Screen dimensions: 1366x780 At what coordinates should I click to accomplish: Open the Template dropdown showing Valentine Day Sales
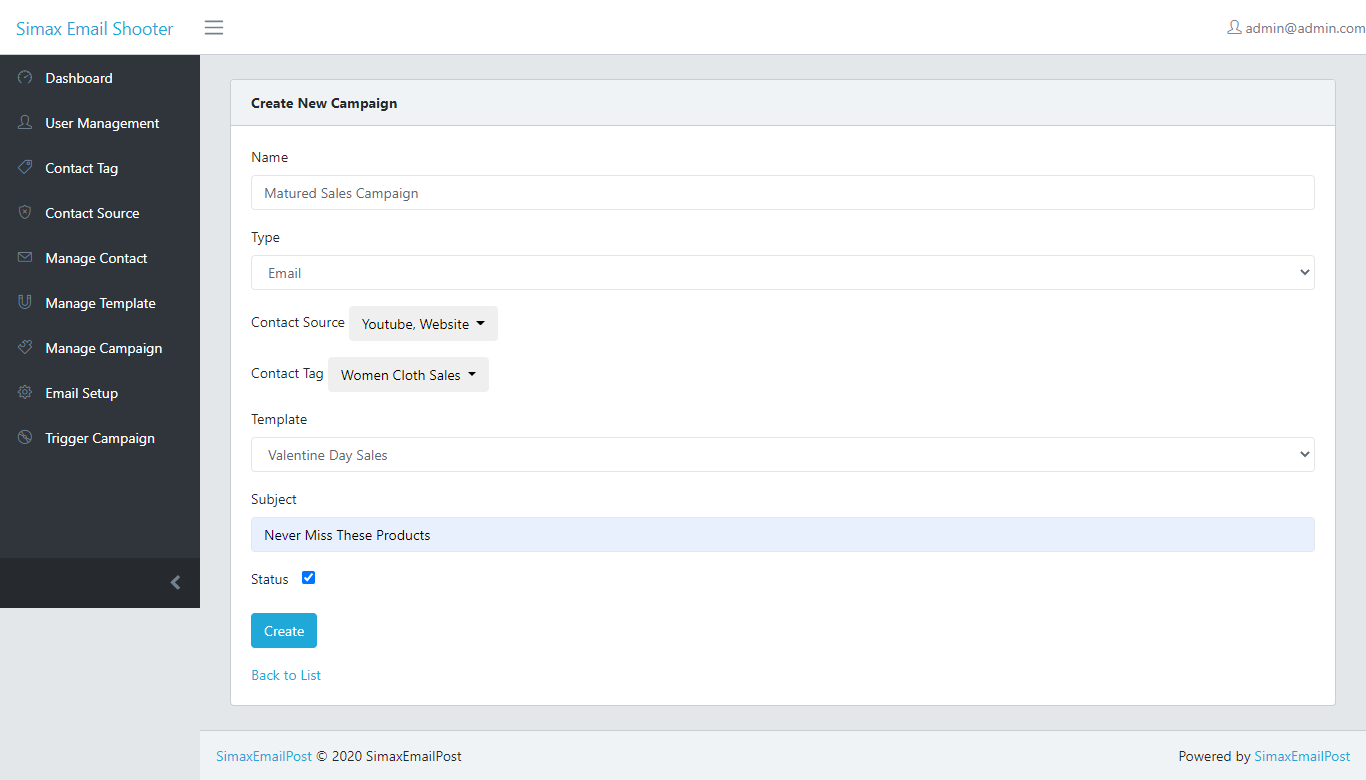click(782, 455)
